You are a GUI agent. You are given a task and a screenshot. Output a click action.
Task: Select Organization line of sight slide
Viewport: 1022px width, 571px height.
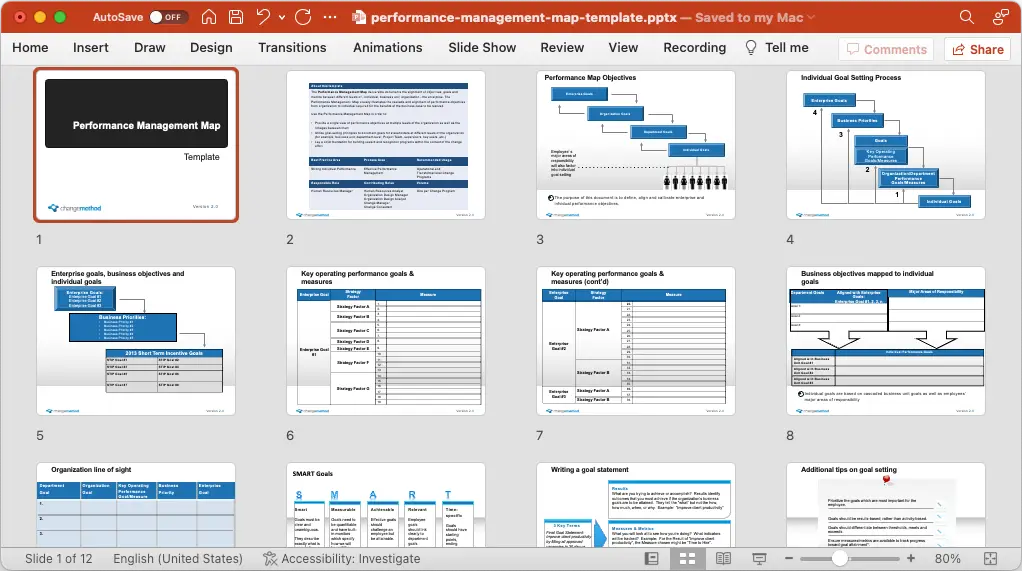(x=136, y=505)
